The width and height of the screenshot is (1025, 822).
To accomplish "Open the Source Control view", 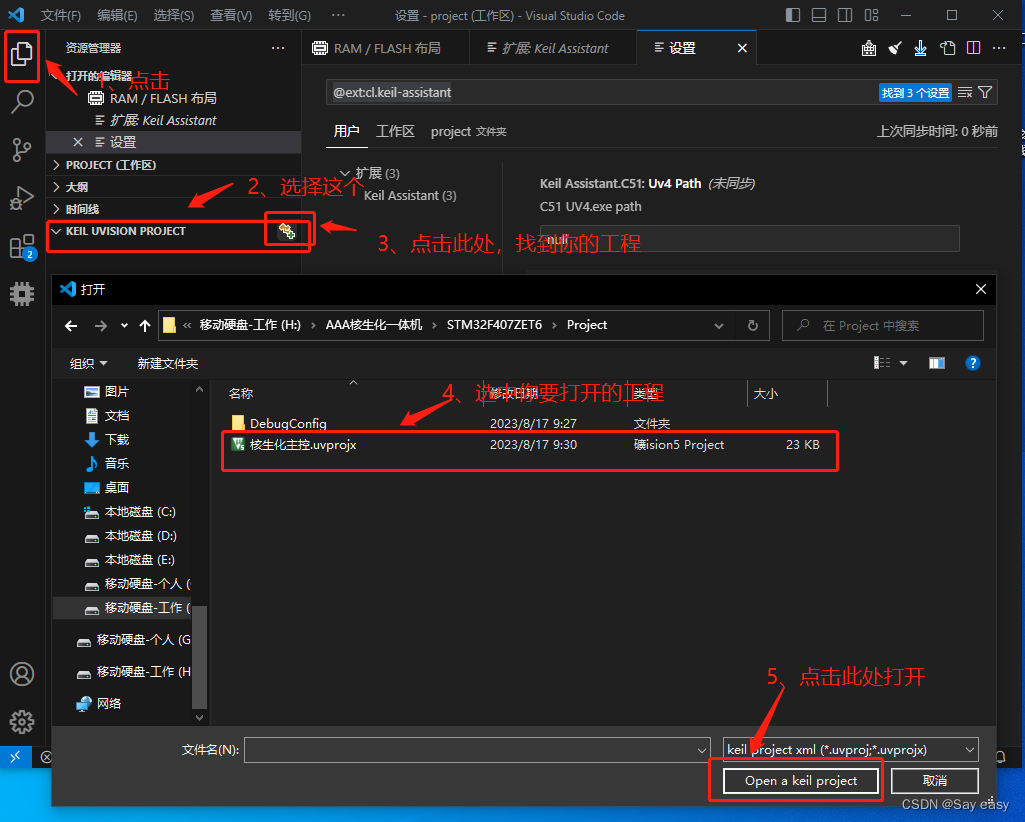I will tap(22, 150).
